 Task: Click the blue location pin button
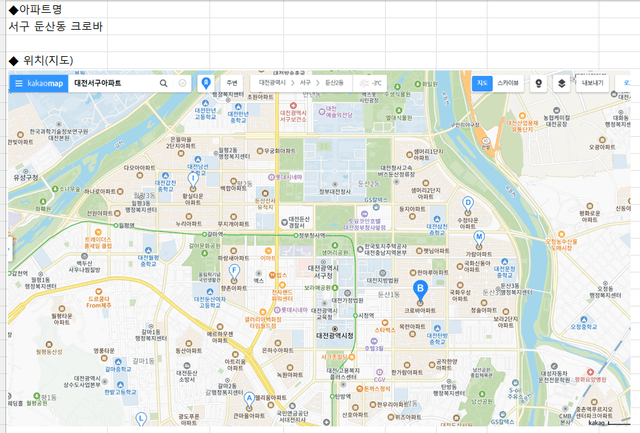(206, 83)
